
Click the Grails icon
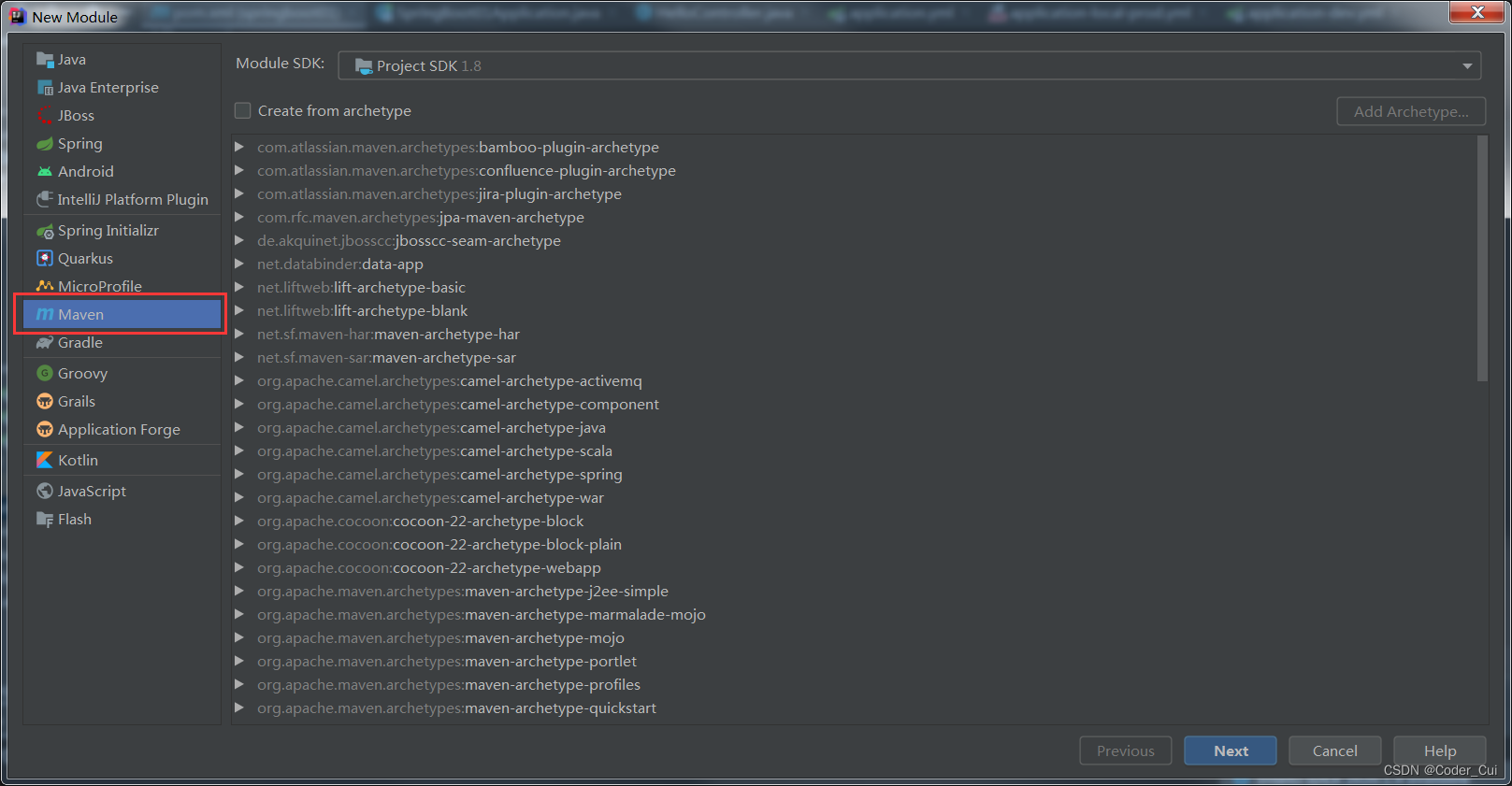[45, 402]
